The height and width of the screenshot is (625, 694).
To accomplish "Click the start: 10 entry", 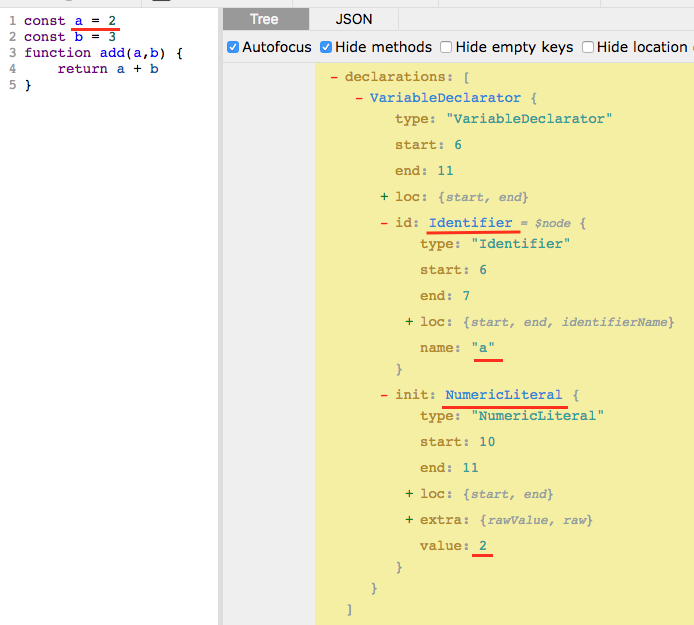I will 457,442.
